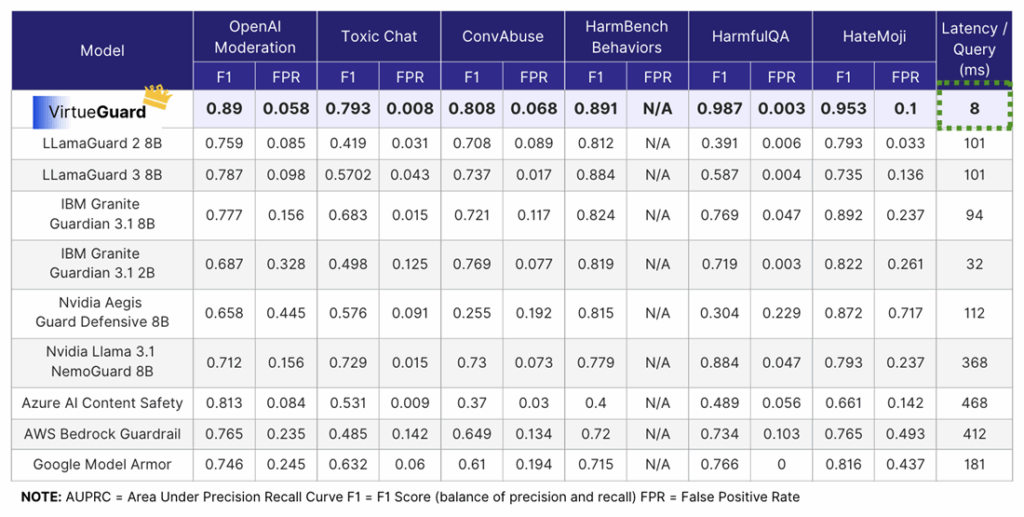
Task: Select the ConvAbuse column header
Action: 503,37
